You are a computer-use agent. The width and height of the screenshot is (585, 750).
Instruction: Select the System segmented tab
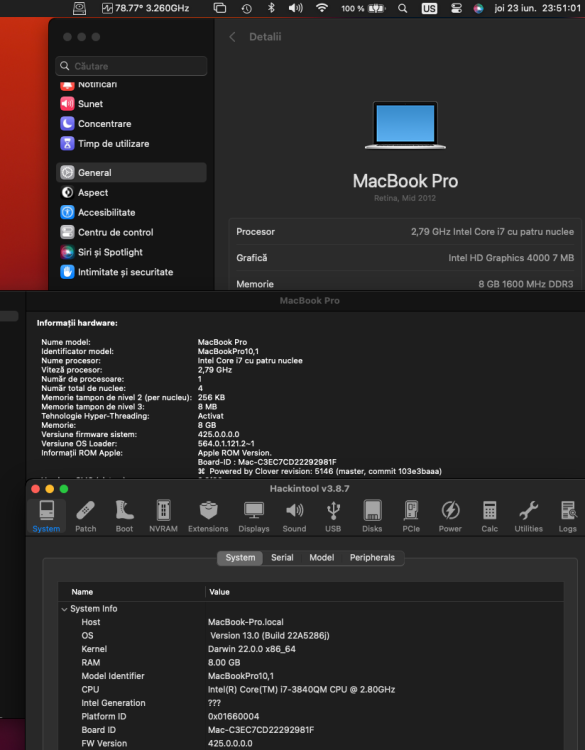tap(240, 558)
